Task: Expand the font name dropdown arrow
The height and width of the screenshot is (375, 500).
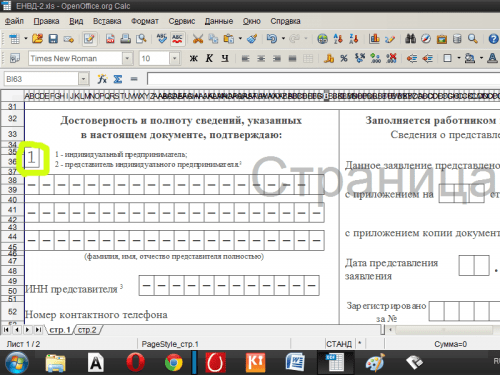Action: [127, 59]
